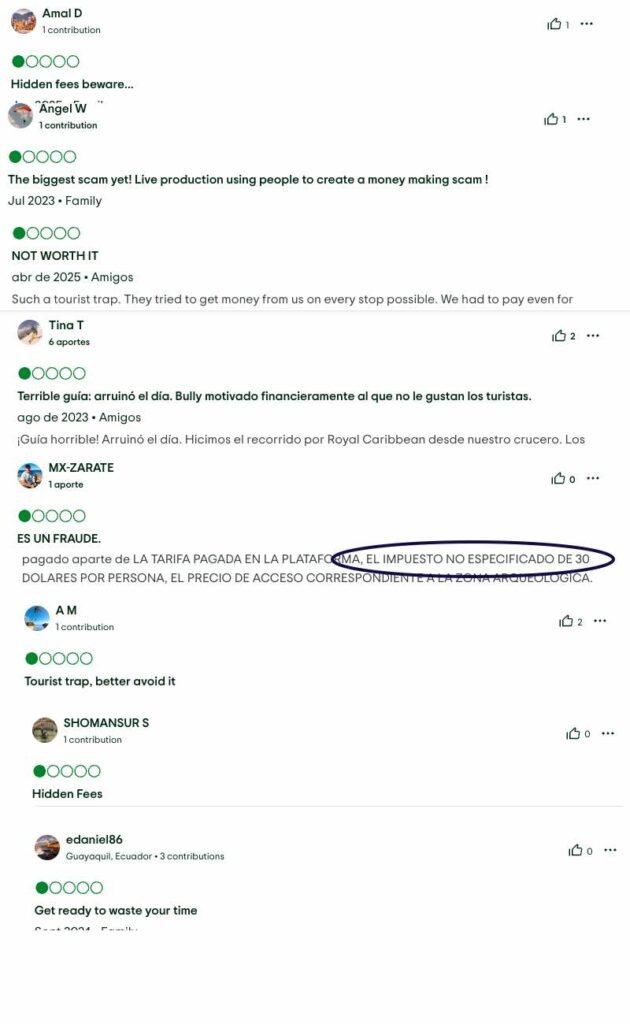The height and width of the screenshot is (1024, 630).
Task: Like A M's review
Action: [566, 621]
